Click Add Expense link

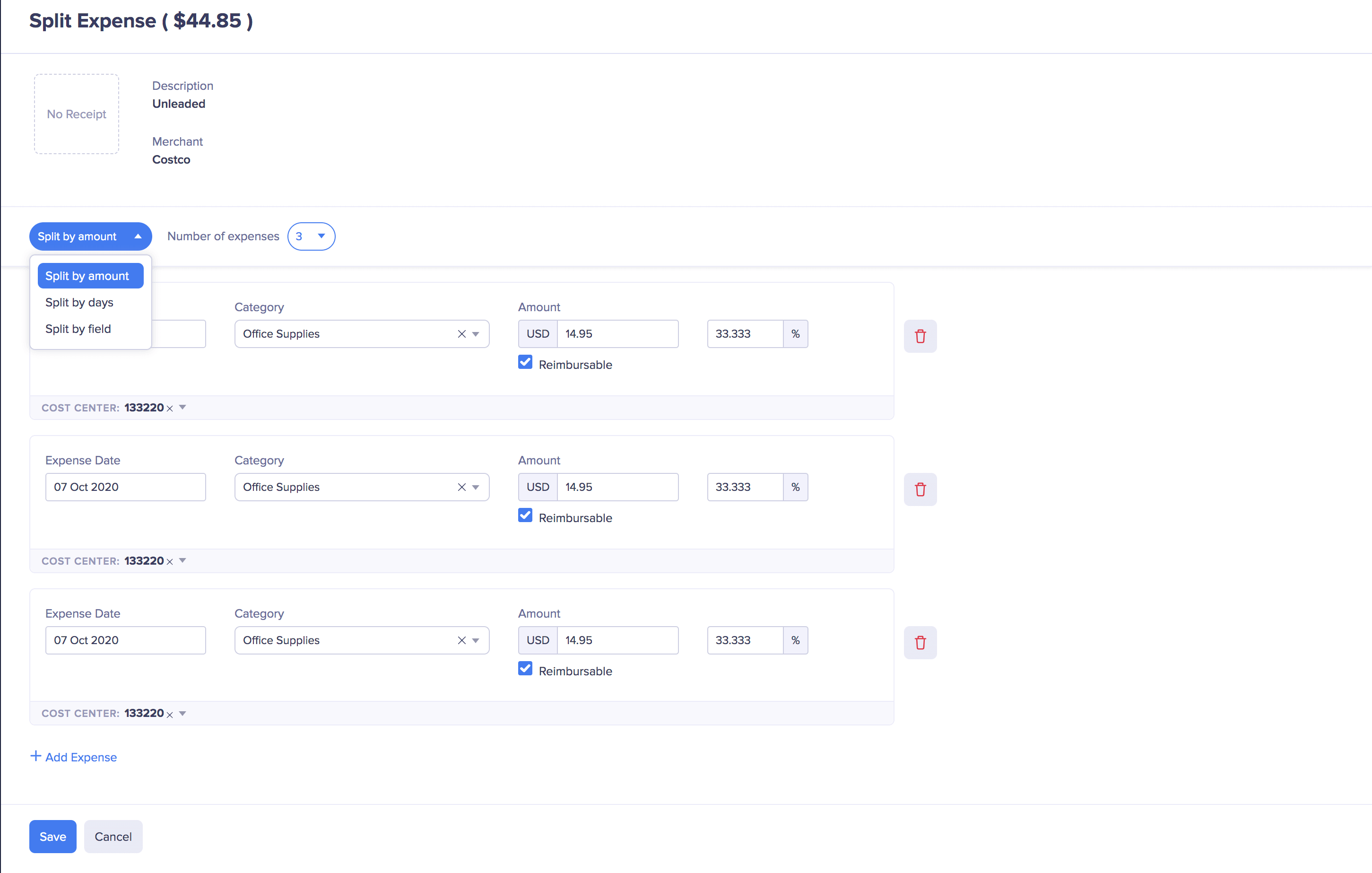pyautogui.click(x=73, y=757)
